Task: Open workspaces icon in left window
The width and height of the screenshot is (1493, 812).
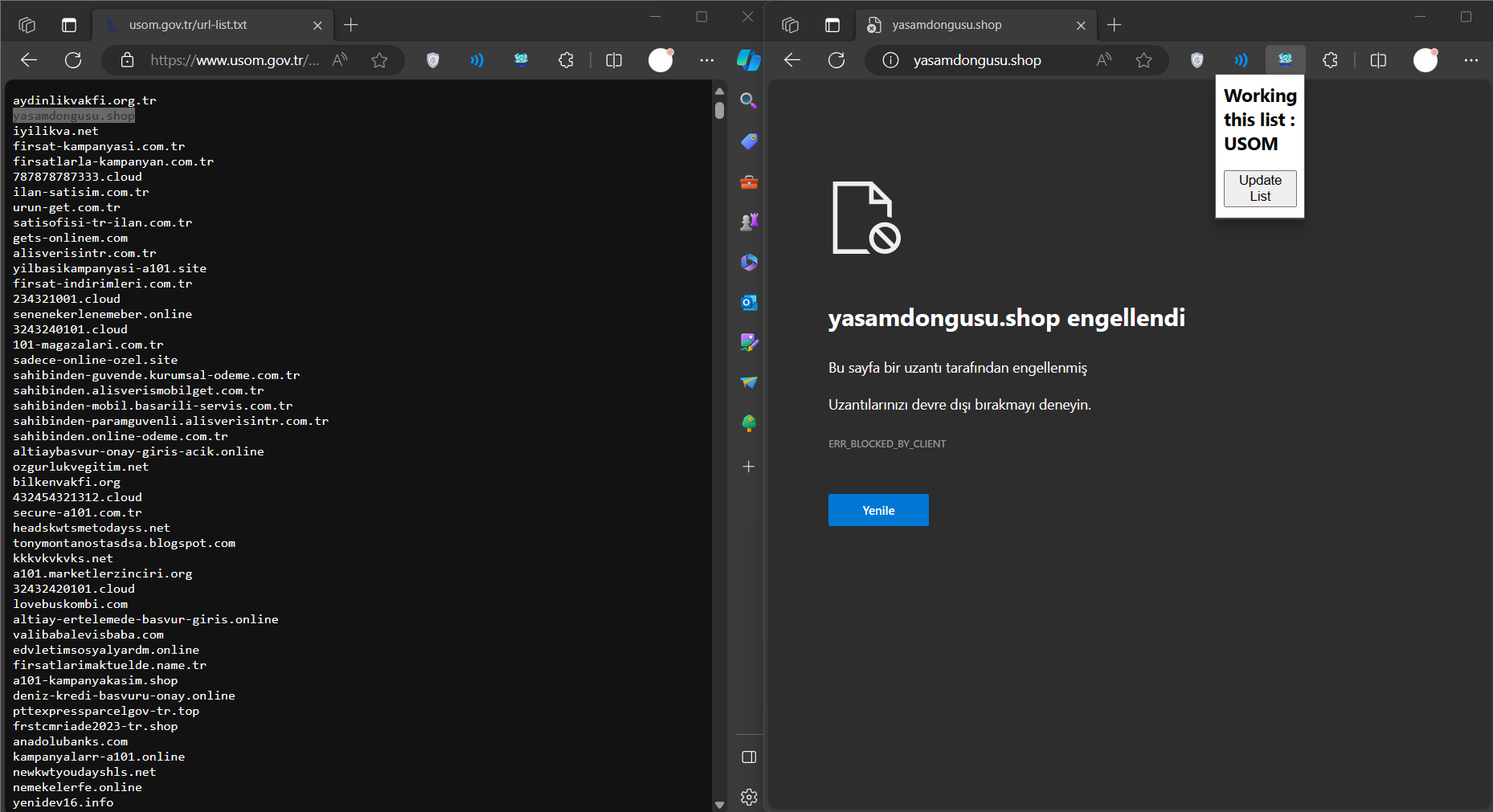Action: (x=27, y=25)
